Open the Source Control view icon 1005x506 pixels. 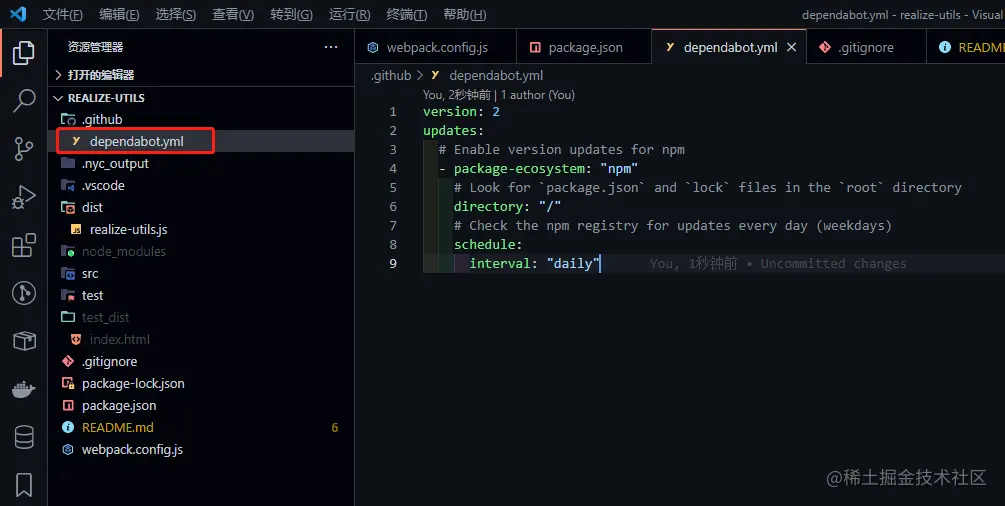click(24, 149)
